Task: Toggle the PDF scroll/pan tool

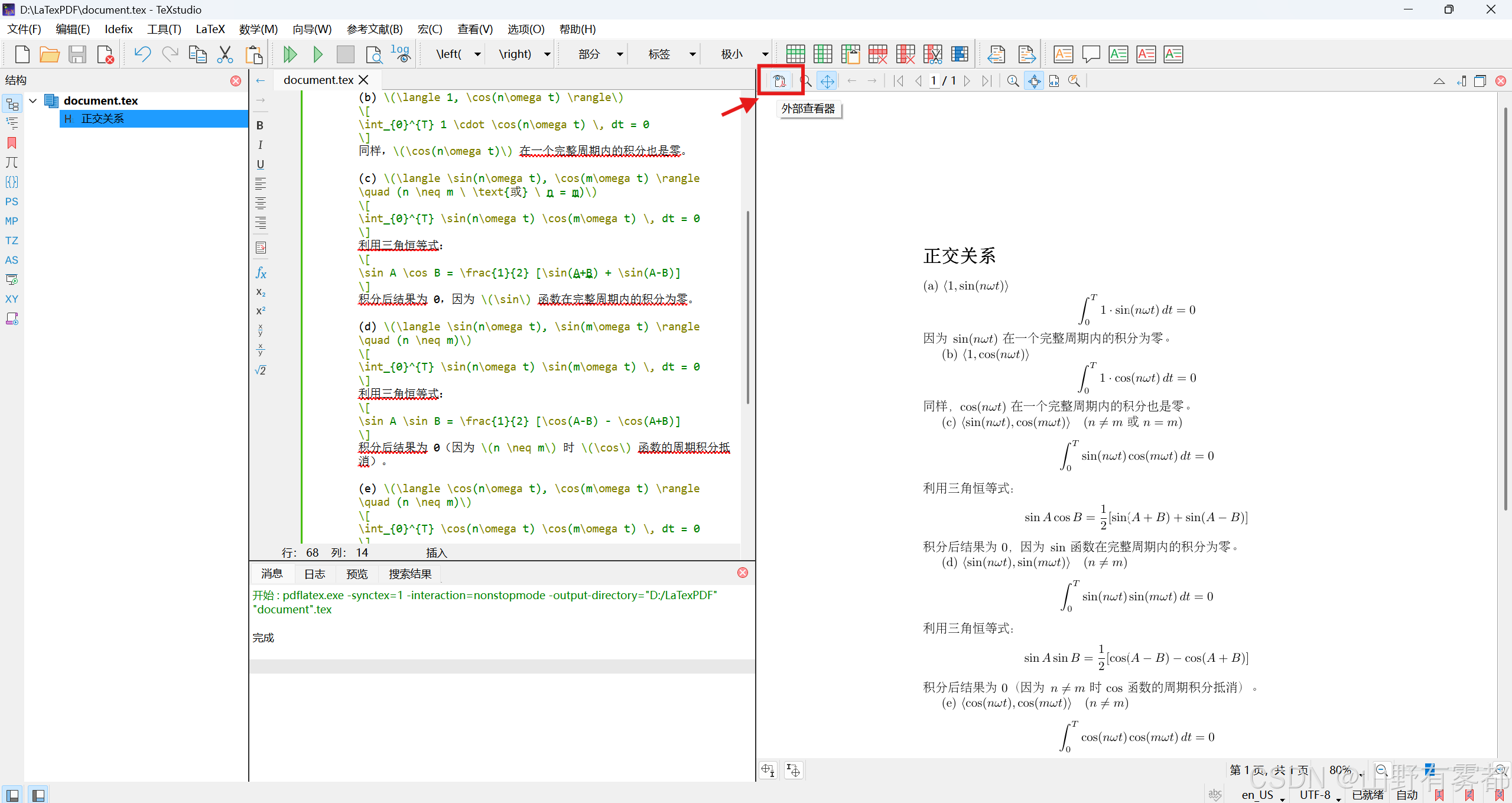Action: [827, 81]
